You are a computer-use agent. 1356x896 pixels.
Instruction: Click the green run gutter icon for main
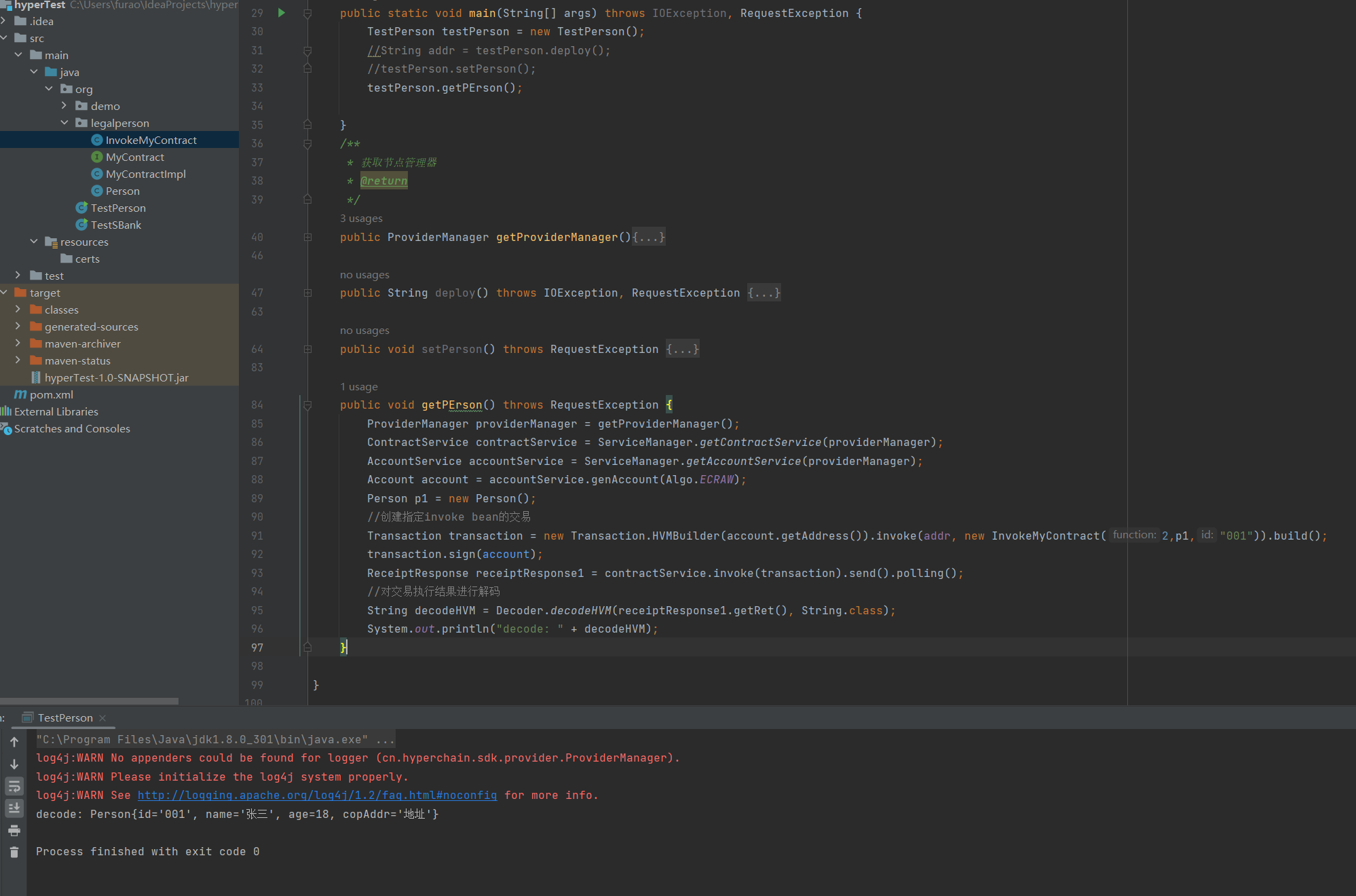[282, 13]
